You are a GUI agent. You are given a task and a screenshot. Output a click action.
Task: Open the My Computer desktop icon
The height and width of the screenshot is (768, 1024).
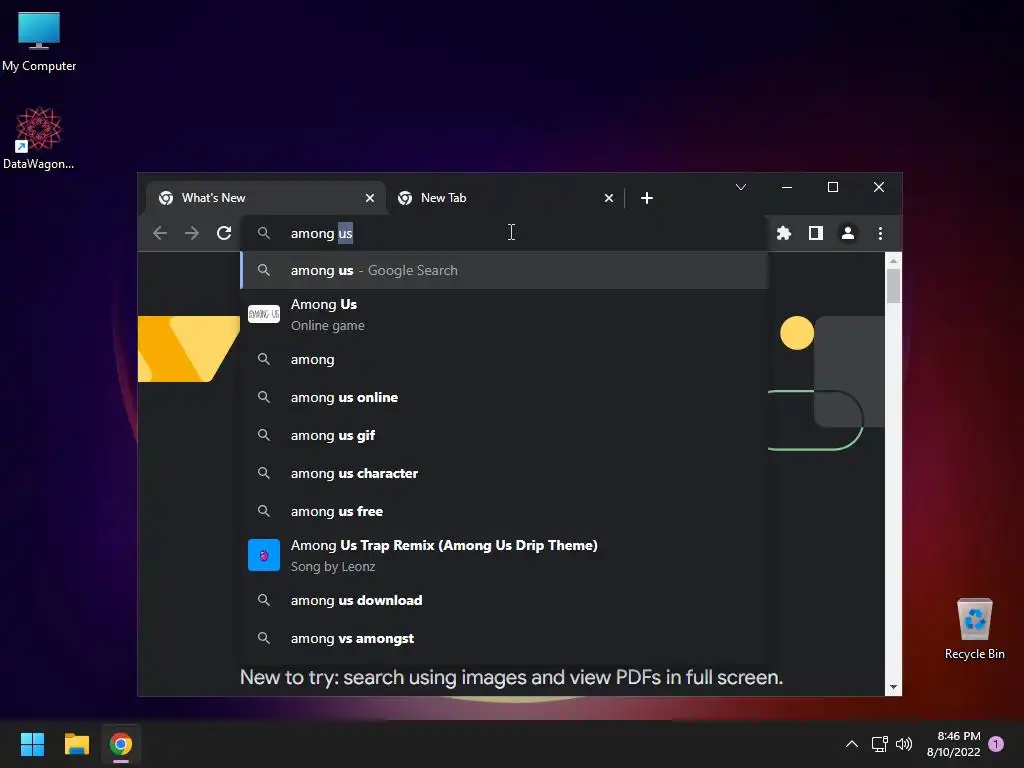39,41
